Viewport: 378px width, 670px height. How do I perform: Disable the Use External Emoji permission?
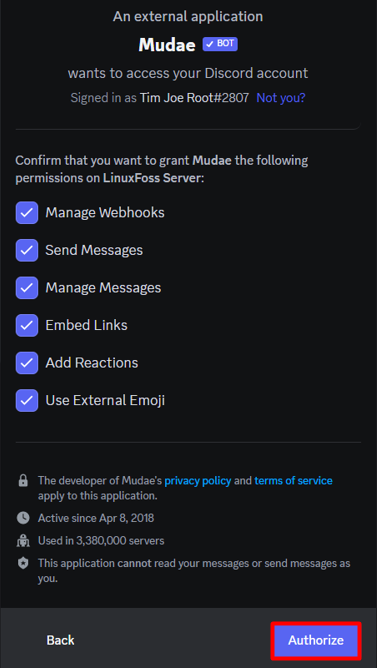coord(27,400)
